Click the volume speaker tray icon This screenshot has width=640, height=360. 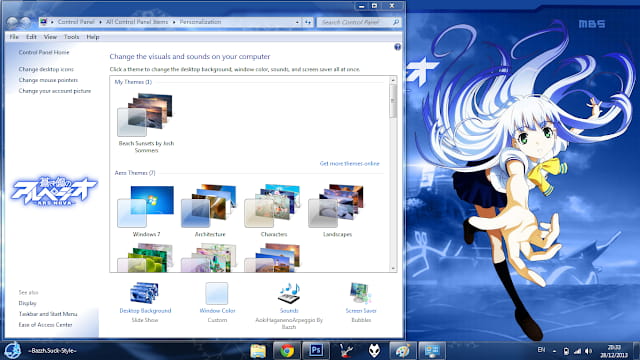pos(588,351)
